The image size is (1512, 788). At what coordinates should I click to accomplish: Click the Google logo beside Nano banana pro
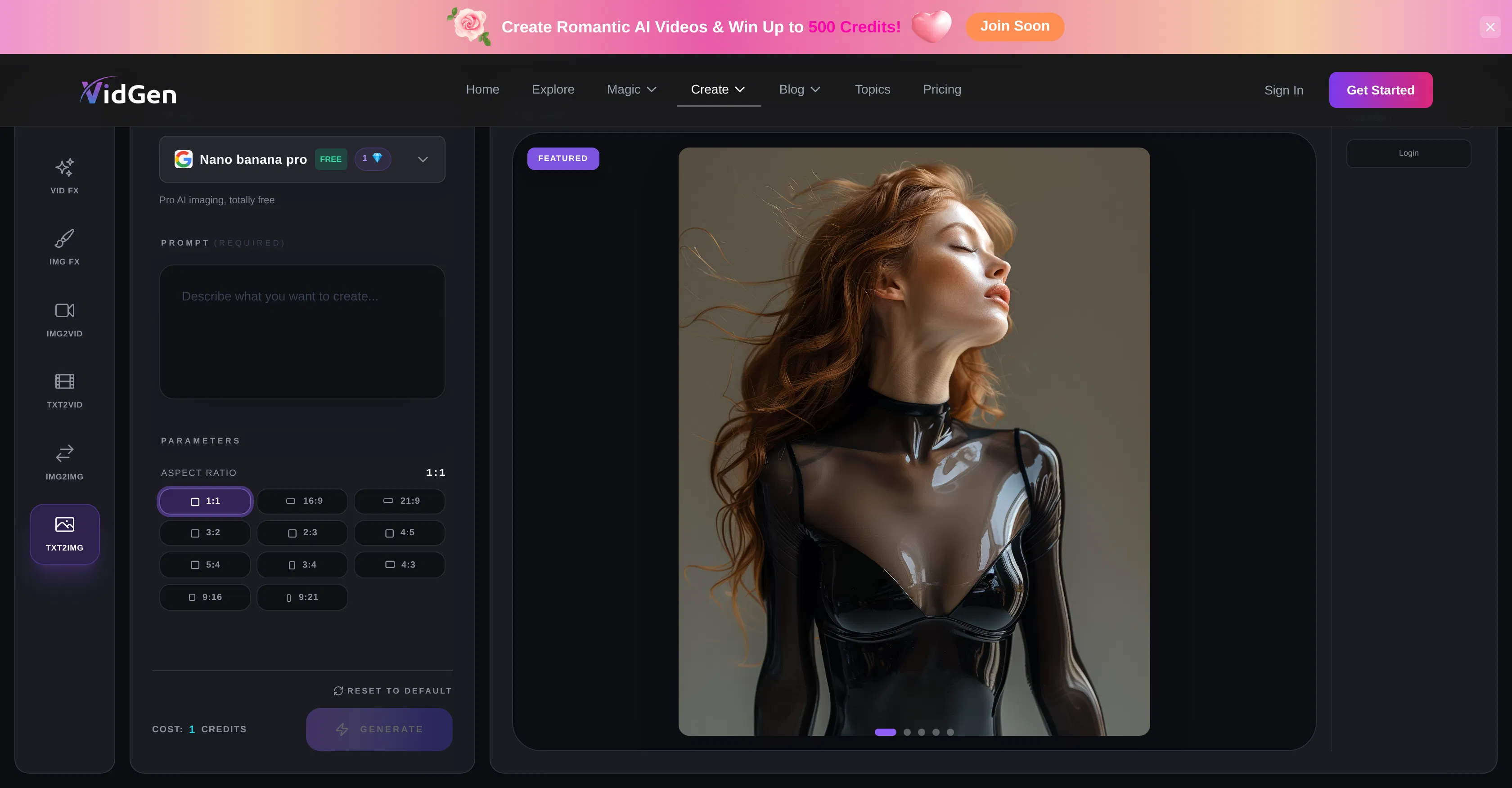pyautogui.click(x=184, y=159)
